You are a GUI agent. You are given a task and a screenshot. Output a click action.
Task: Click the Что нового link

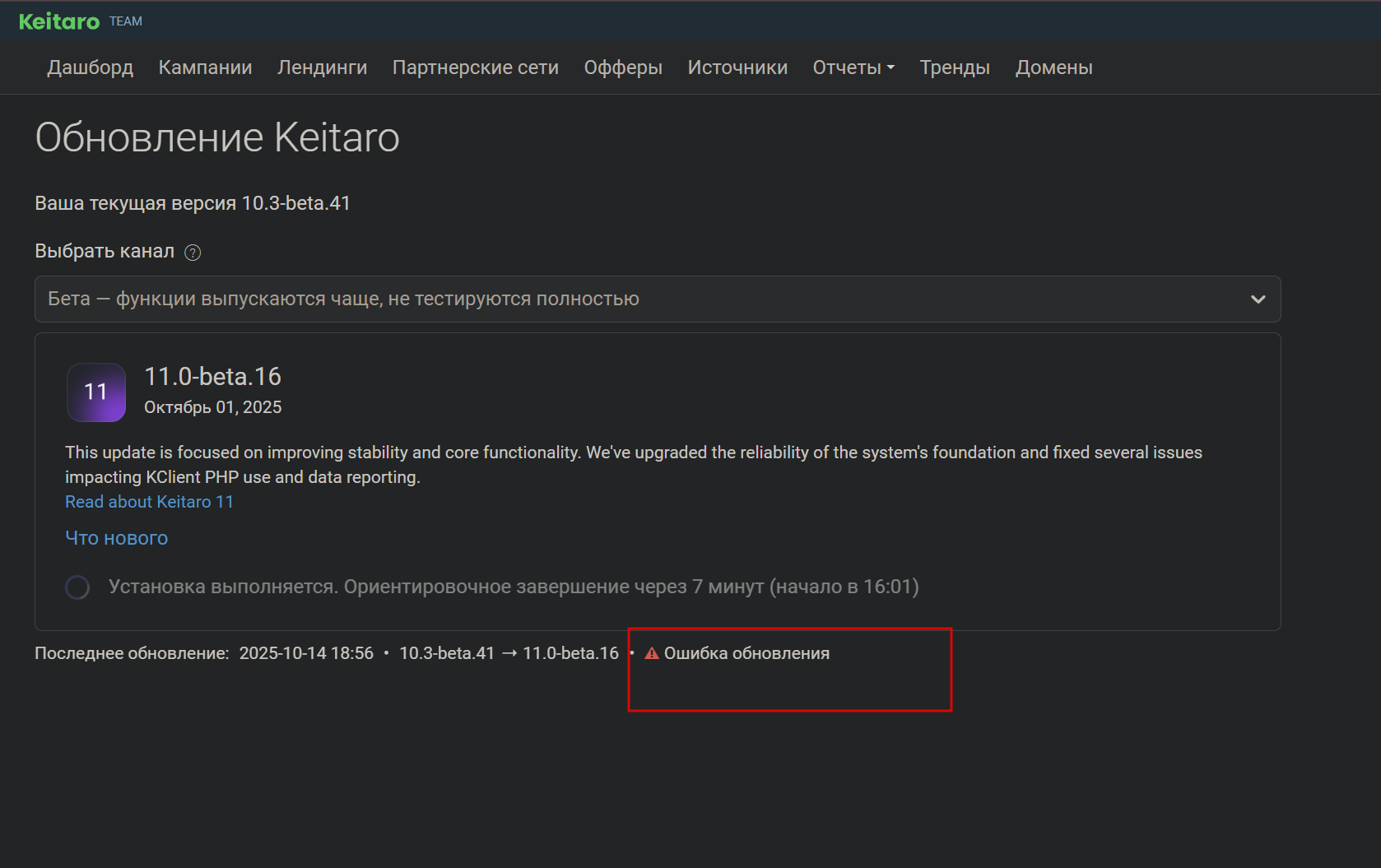point(116,538)
